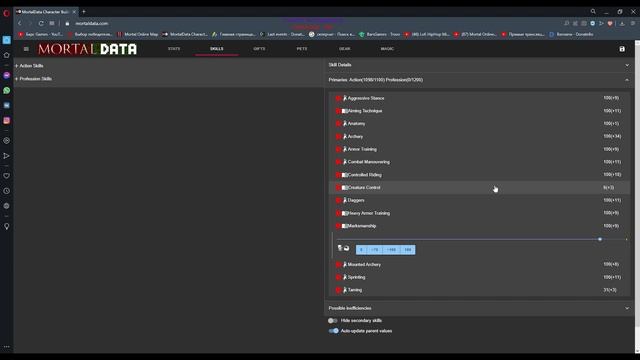Expand the Skill Details panel chevron
Viewport: 640px width, 360px height.
pyautogui.click(x=627, y=65)
